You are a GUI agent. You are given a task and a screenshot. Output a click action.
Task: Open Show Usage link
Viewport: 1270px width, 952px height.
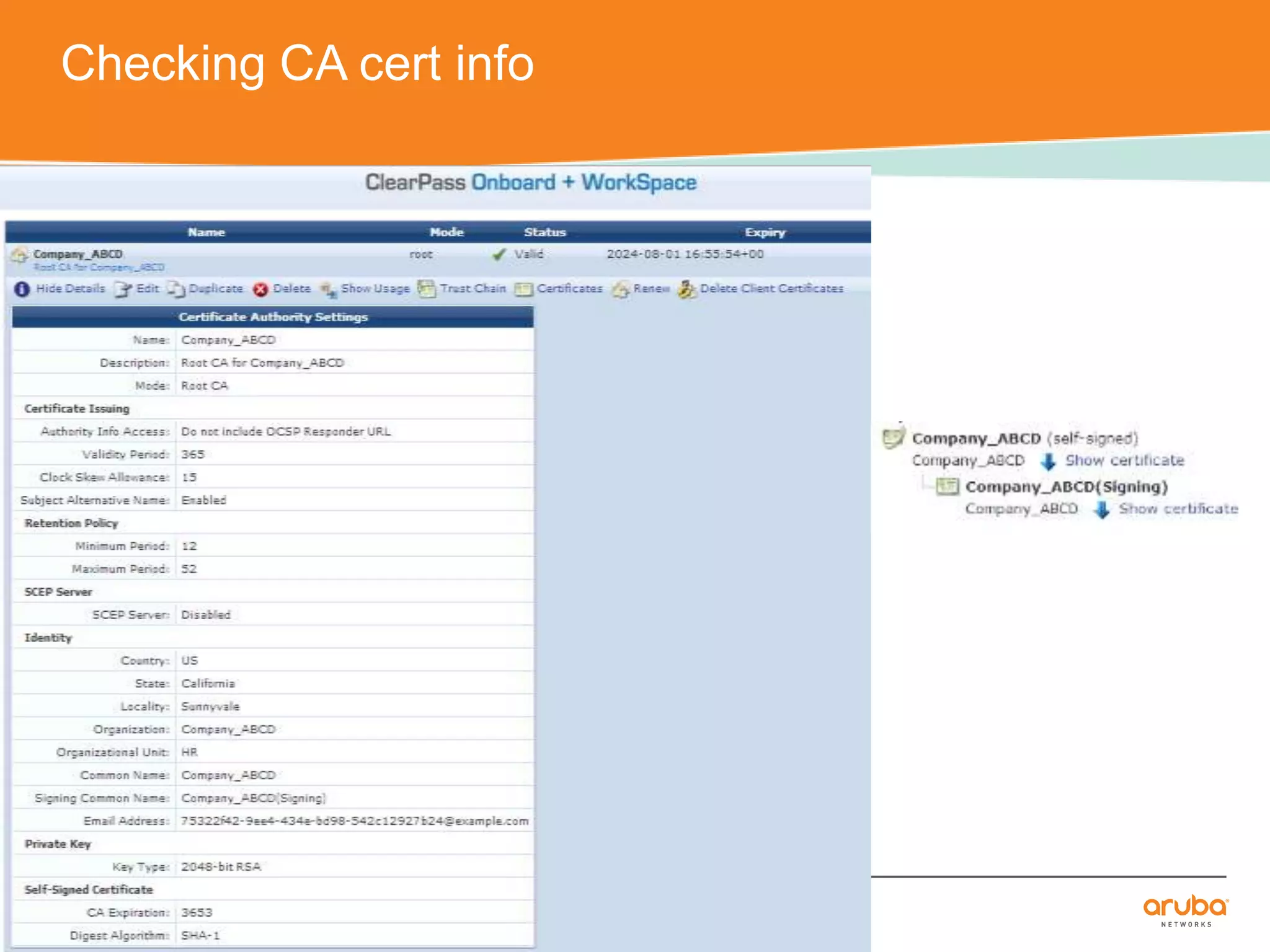375,289
